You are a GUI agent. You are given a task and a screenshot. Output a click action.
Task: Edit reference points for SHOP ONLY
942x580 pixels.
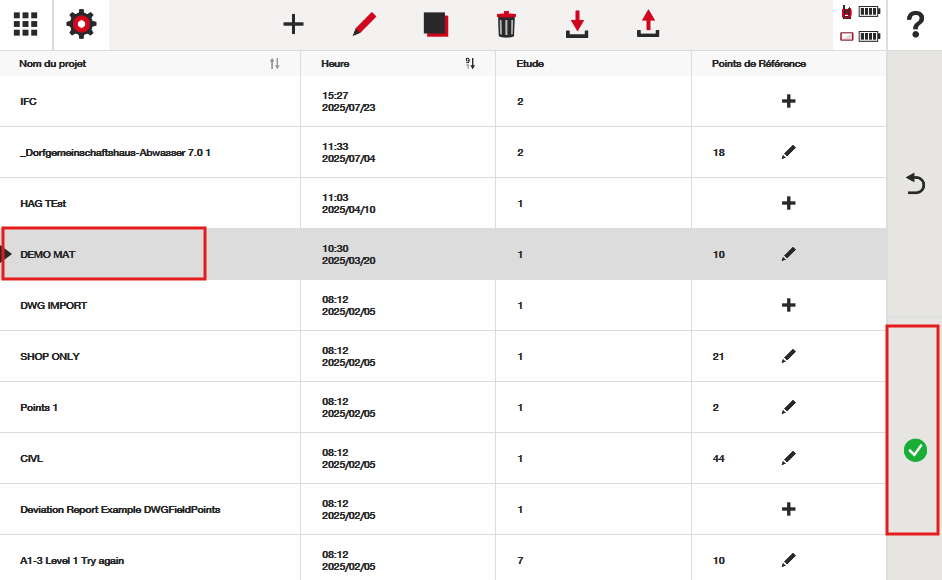coord(788,356)
